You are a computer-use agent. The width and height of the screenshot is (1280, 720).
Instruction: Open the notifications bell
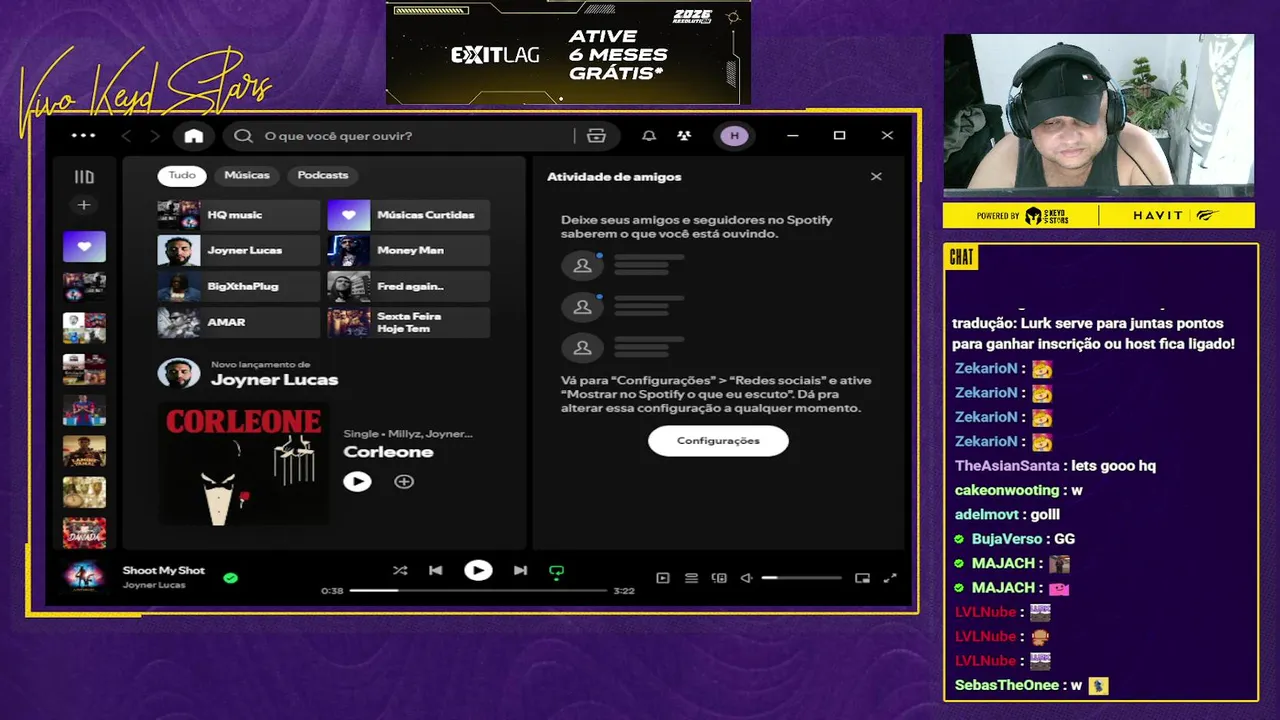click(x=649, y=136)
